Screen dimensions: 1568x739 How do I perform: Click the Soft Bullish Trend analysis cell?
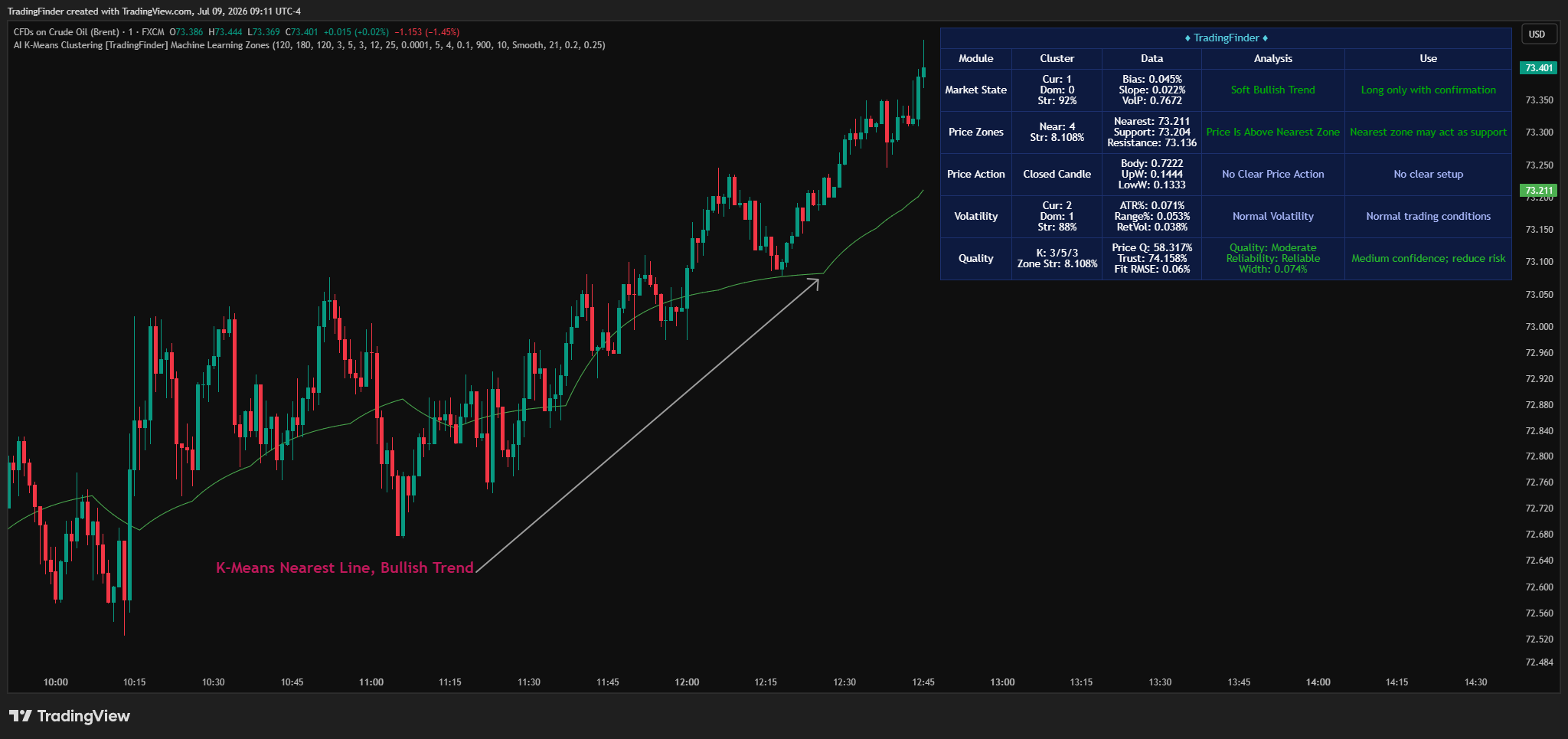pyautogui.click(x=1273, y=90)
